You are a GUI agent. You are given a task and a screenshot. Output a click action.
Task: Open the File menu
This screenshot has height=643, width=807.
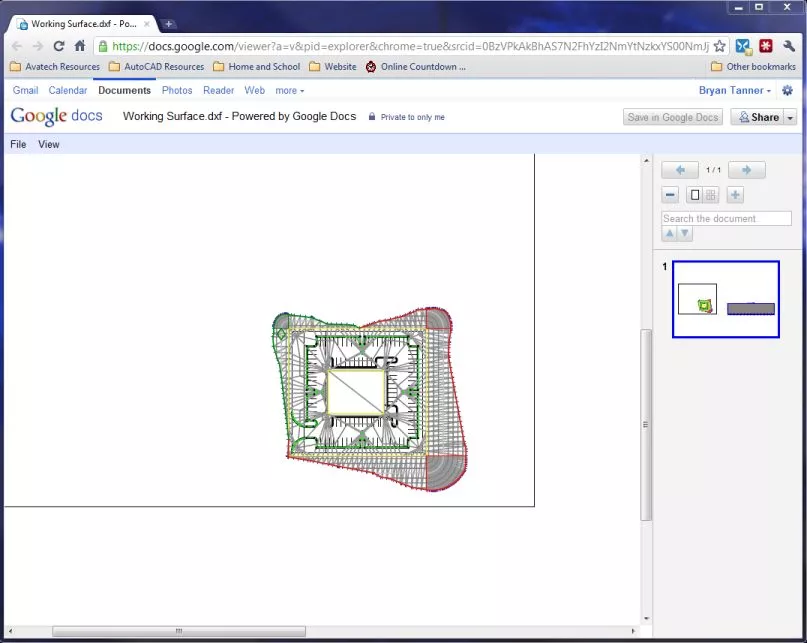pyautogui.click(x=18, y=145)
